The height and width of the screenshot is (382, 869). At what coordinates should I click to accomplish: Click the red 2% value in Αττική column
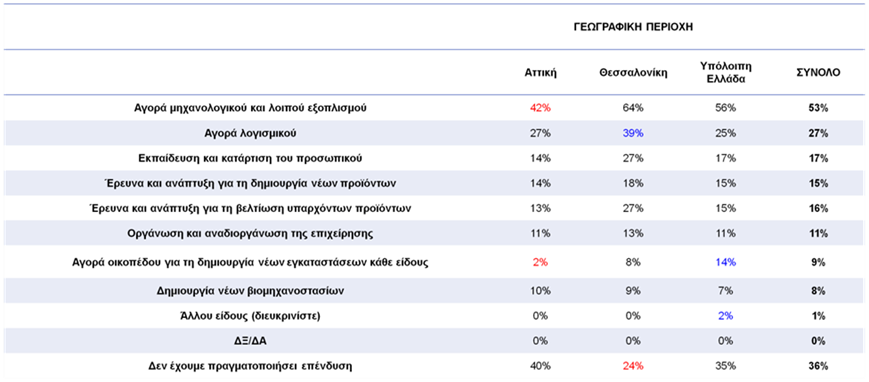tap(540, 262)
